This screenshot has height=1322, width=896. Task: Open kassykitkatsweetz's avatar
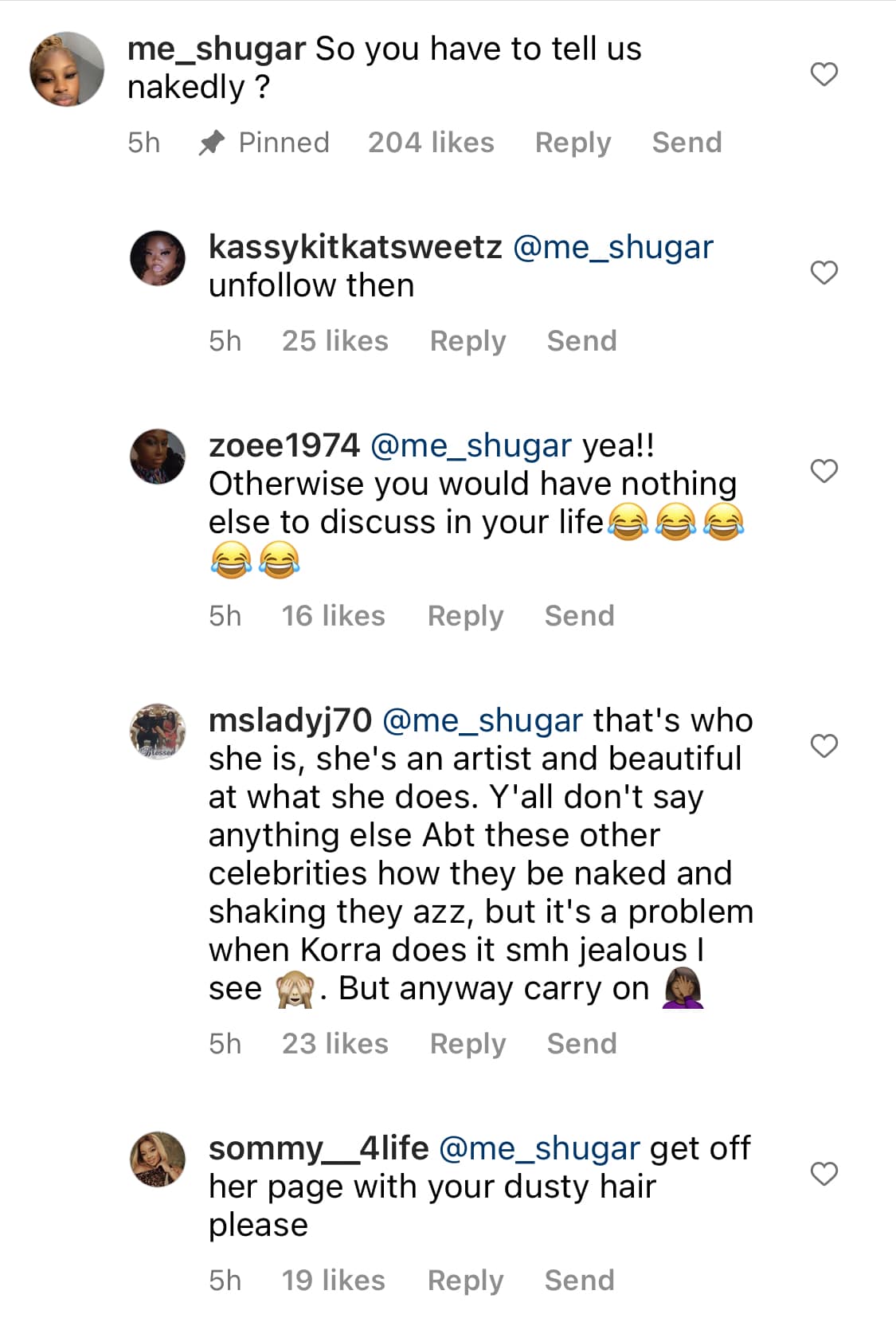(x=158, y=258)
